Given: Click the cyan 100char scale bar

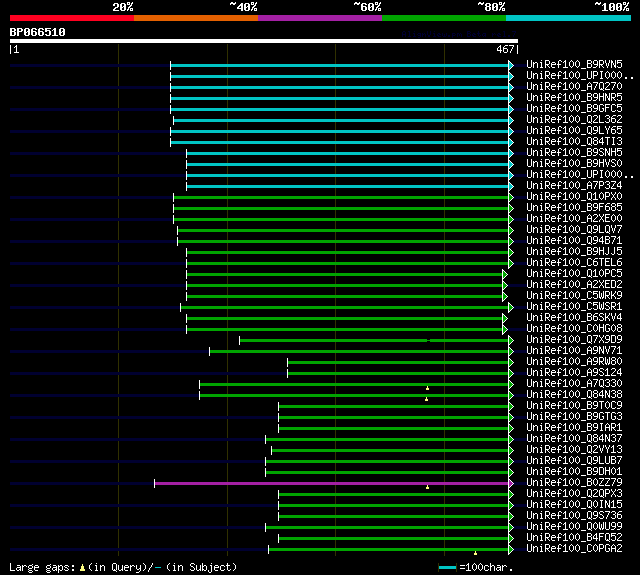Looking at the screenshot, I should tap(447, 567).
